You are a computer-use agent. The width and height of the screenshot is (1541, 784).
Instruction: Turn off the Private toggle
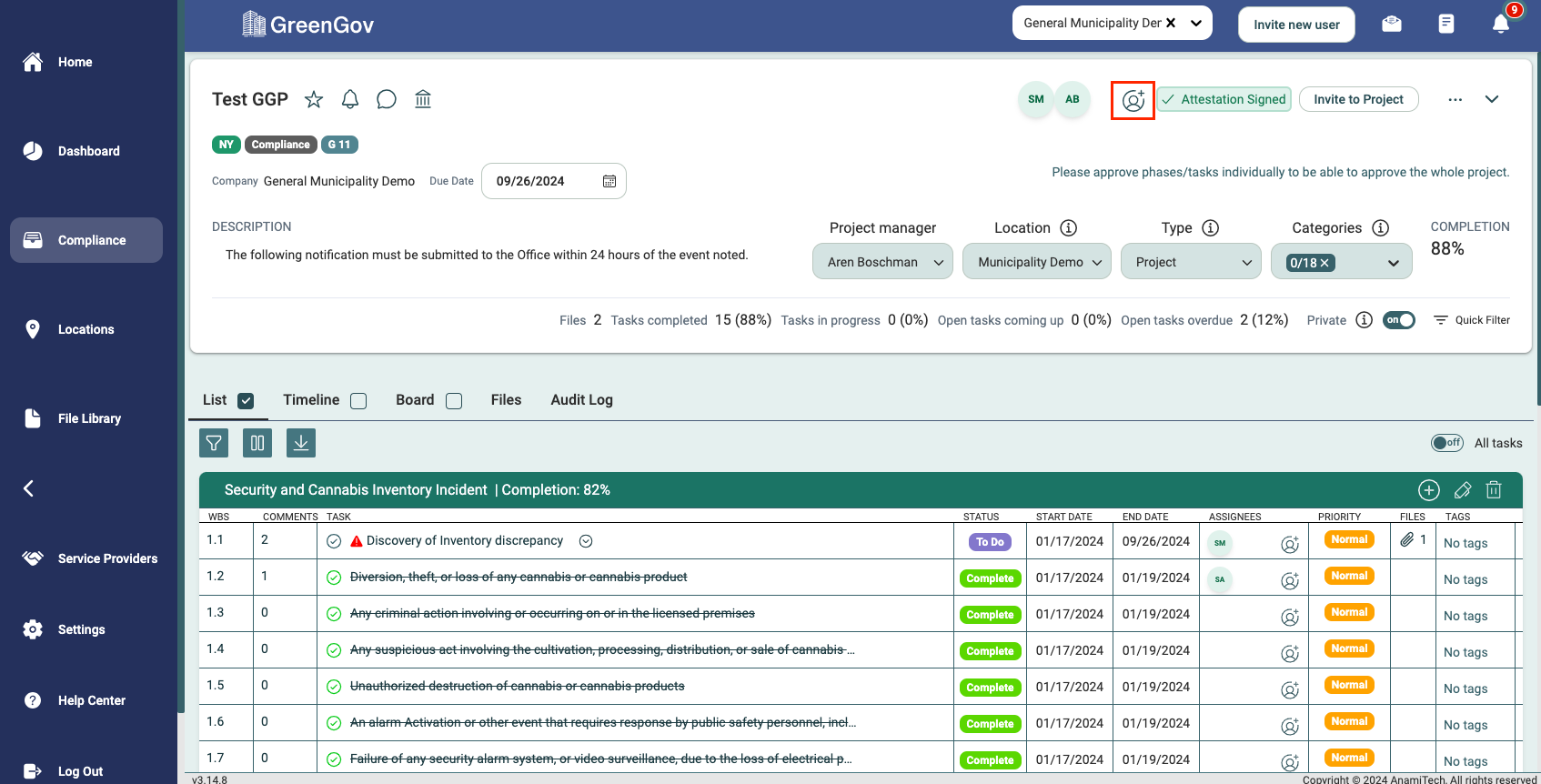[1398, 320]
